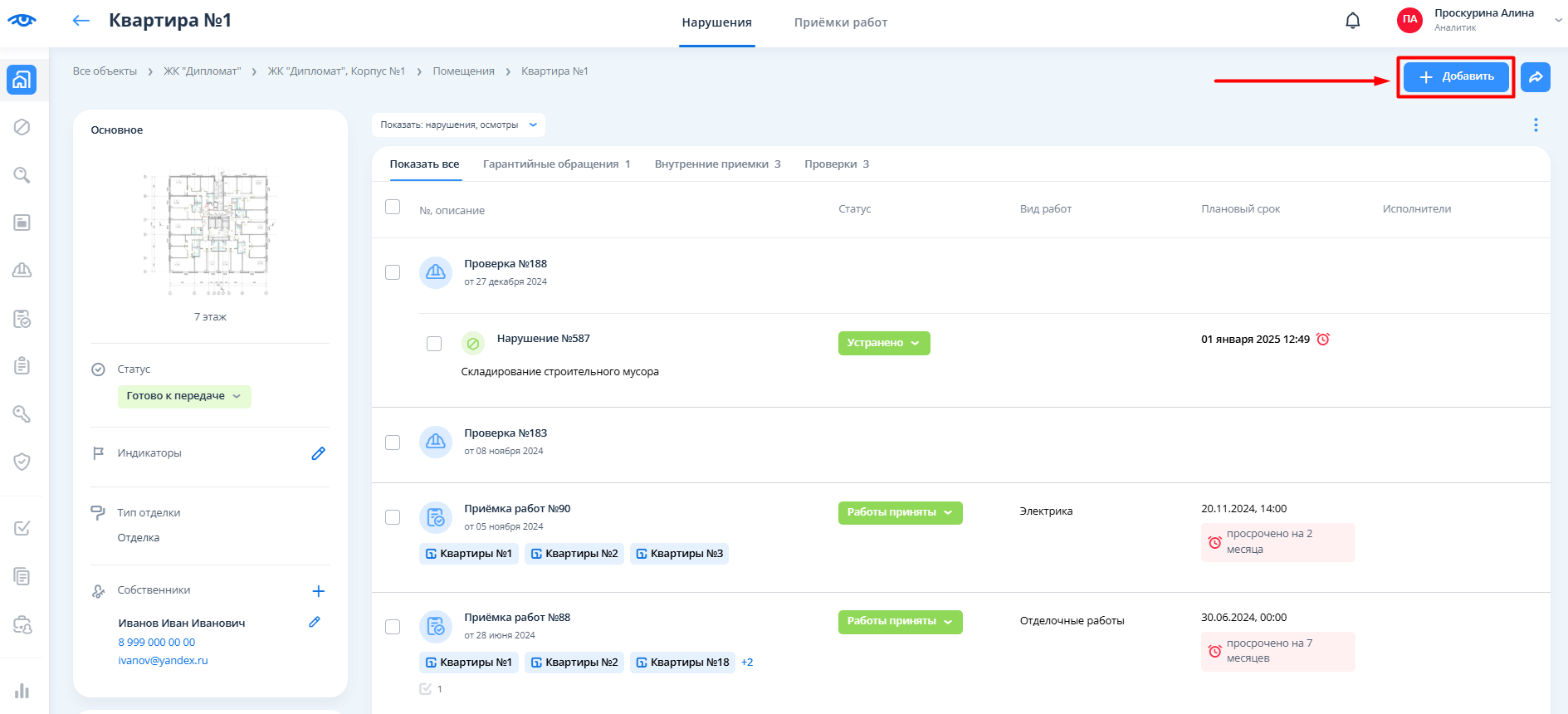Edit indicators with the pencil icon
The image size is (1568, 714).
(318, 453)
